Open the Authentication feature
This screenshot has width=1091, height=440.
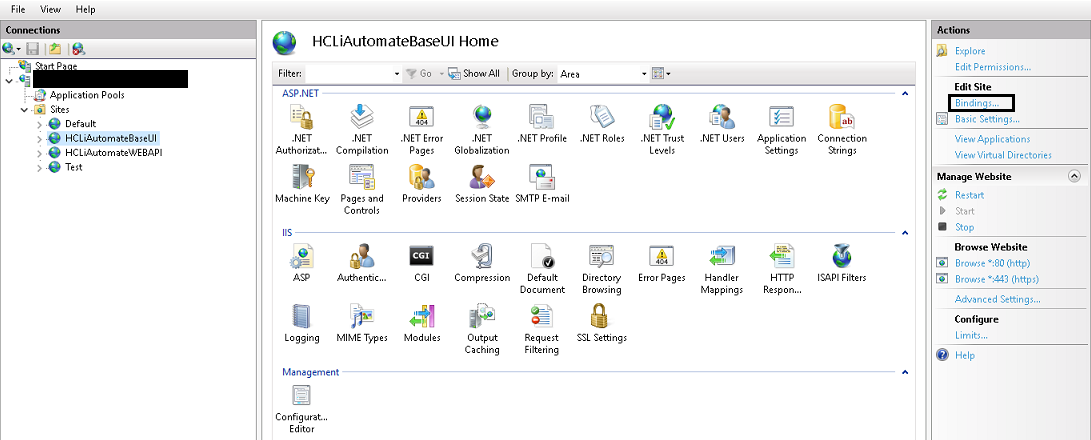362,263
